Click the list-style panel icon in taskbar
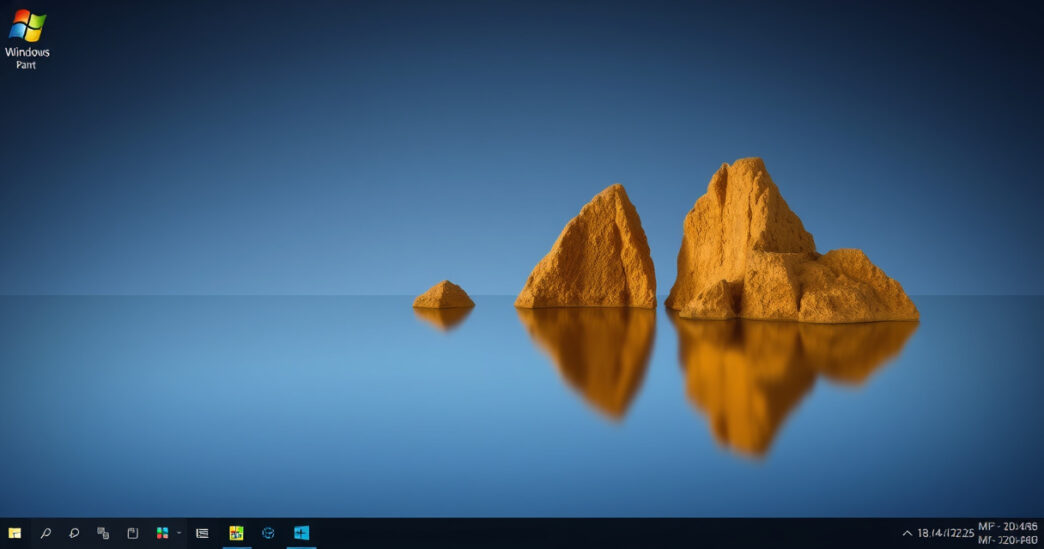 202,533
